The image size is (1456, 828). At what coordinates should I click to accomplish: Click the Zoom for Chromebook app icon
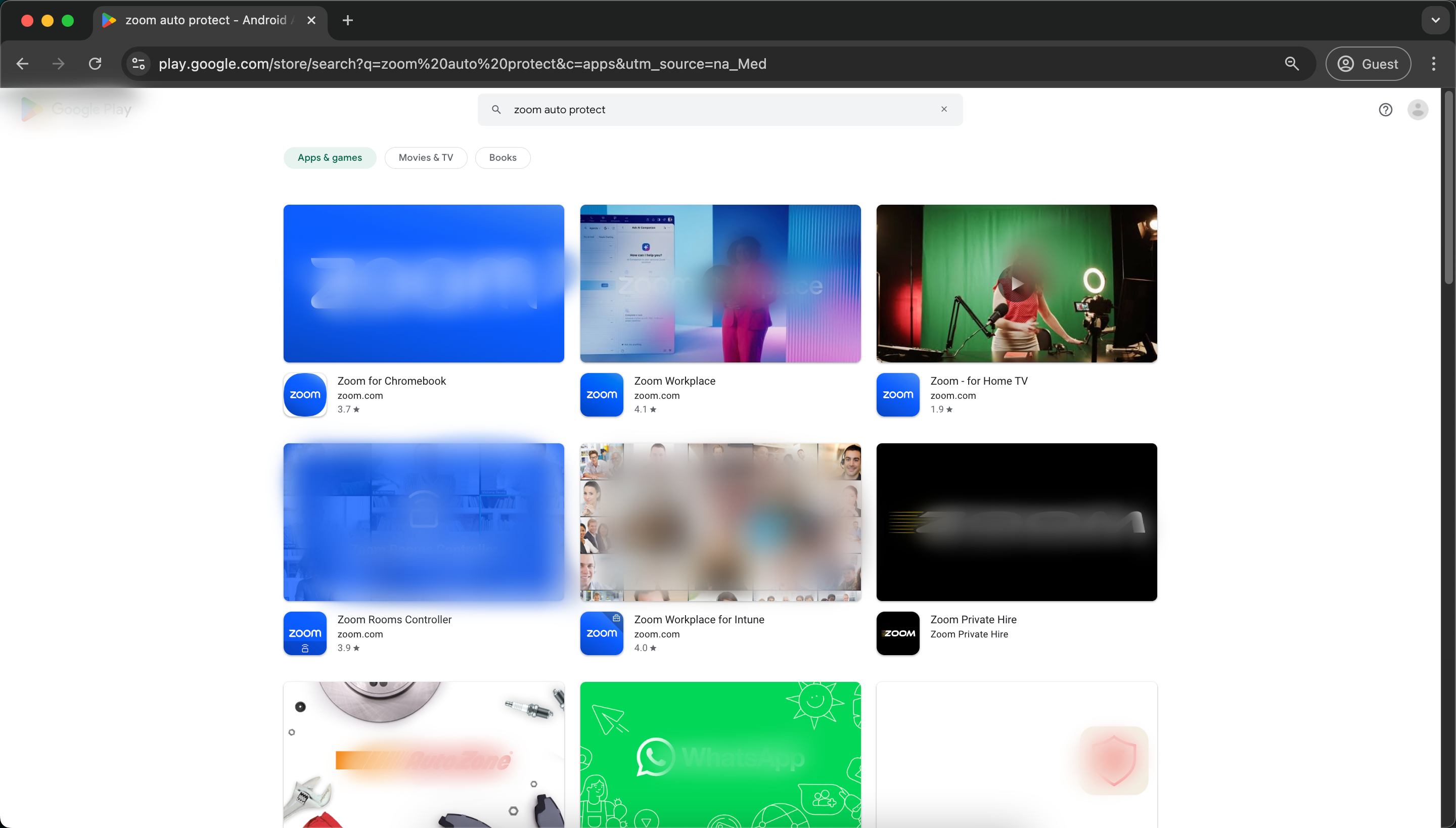tap(305, 395)
